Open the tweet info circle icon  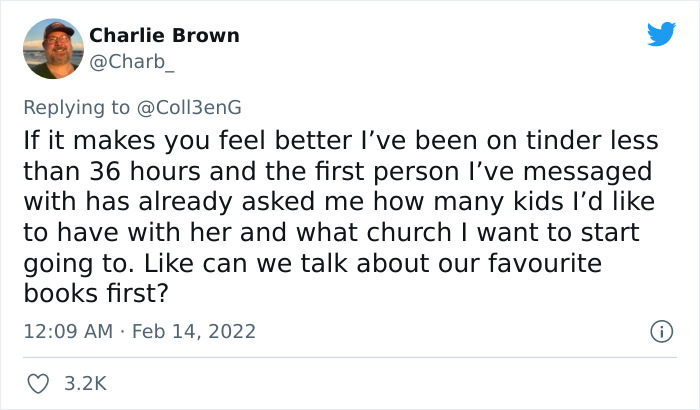pos(658,330)
